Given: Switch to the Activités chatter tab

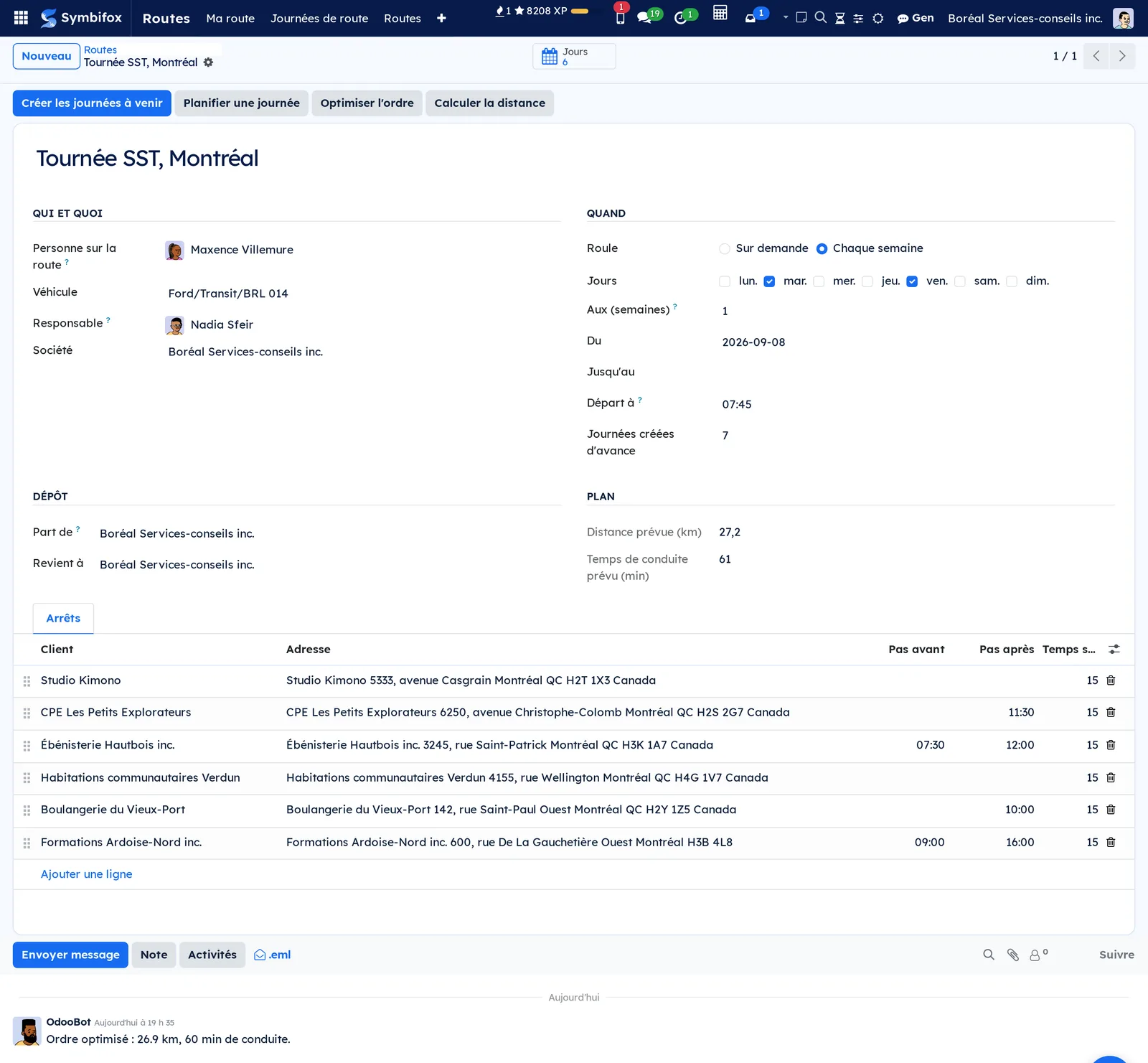Looking at the screenshot, I should click(212, 955).
